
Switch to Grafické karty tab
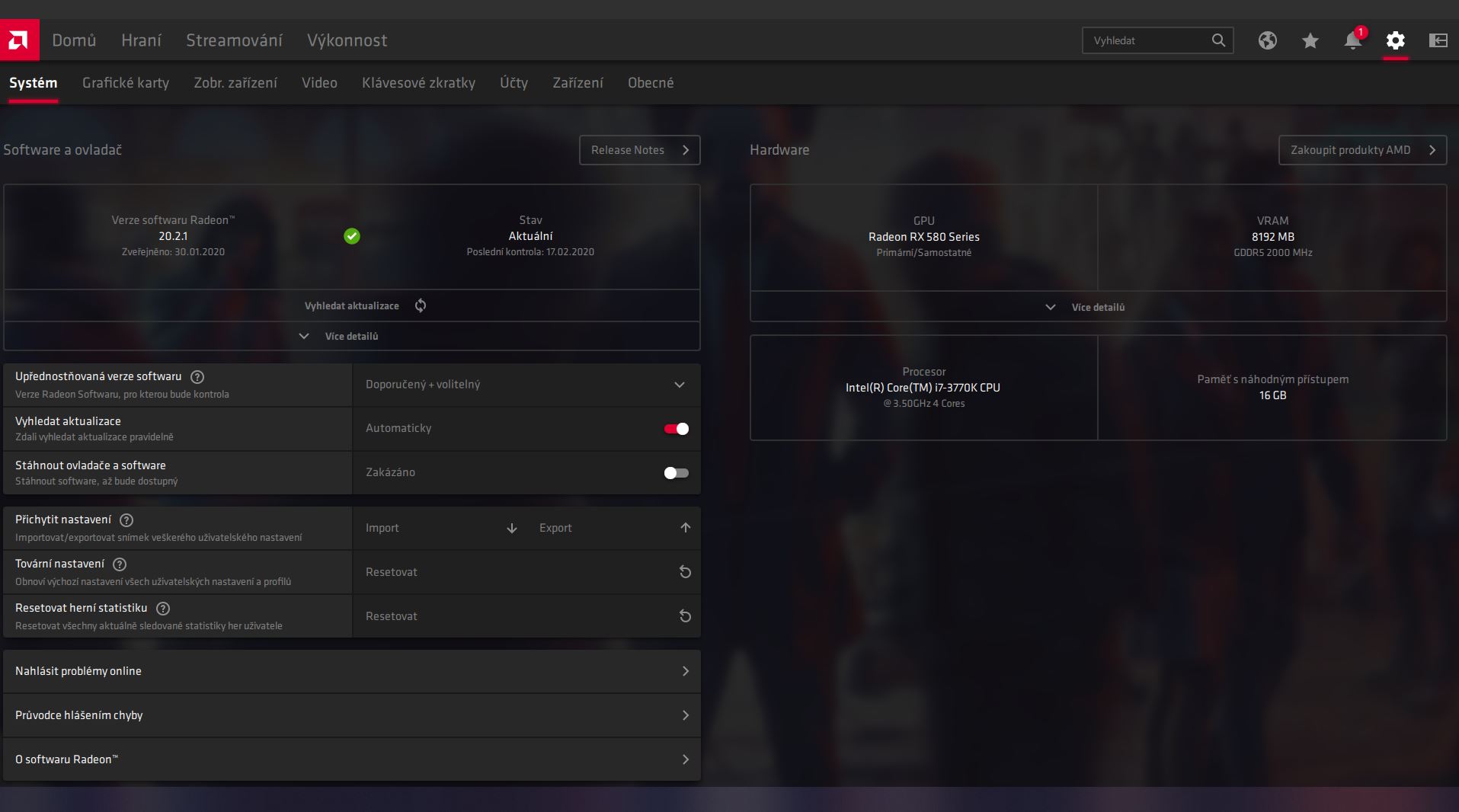pyautogui.click(x=126, y=83)
